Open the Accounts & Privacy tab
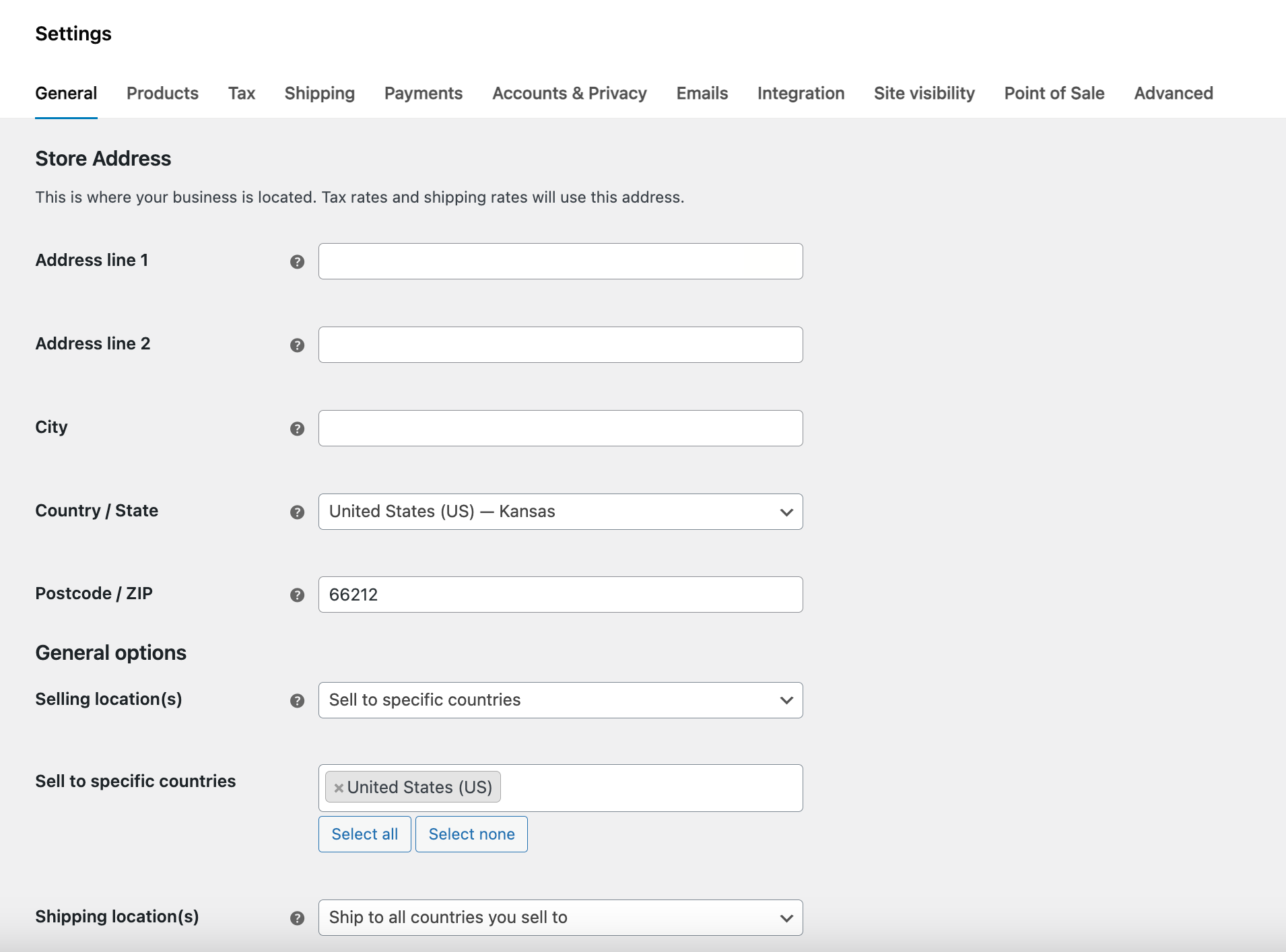This screenshot has height=952, width=1286. [x=569, y=94]
